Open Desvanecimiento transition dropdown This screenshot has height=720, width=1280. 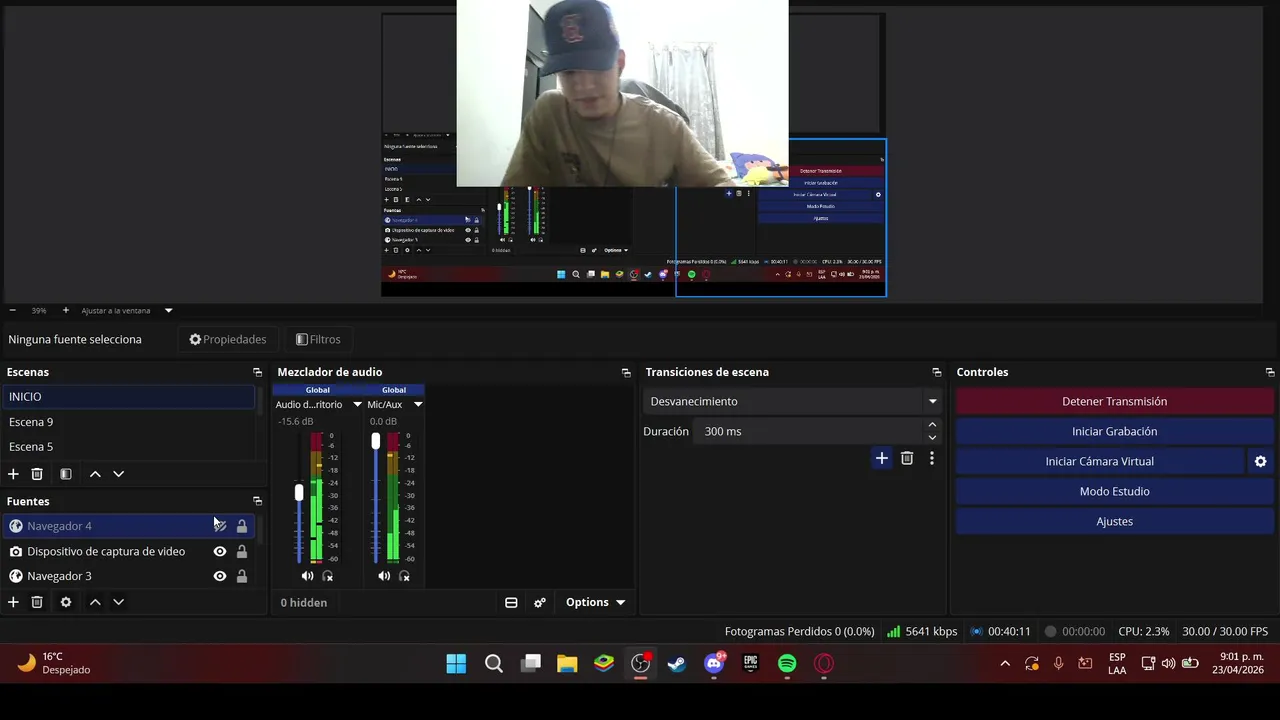click(793, 401)
